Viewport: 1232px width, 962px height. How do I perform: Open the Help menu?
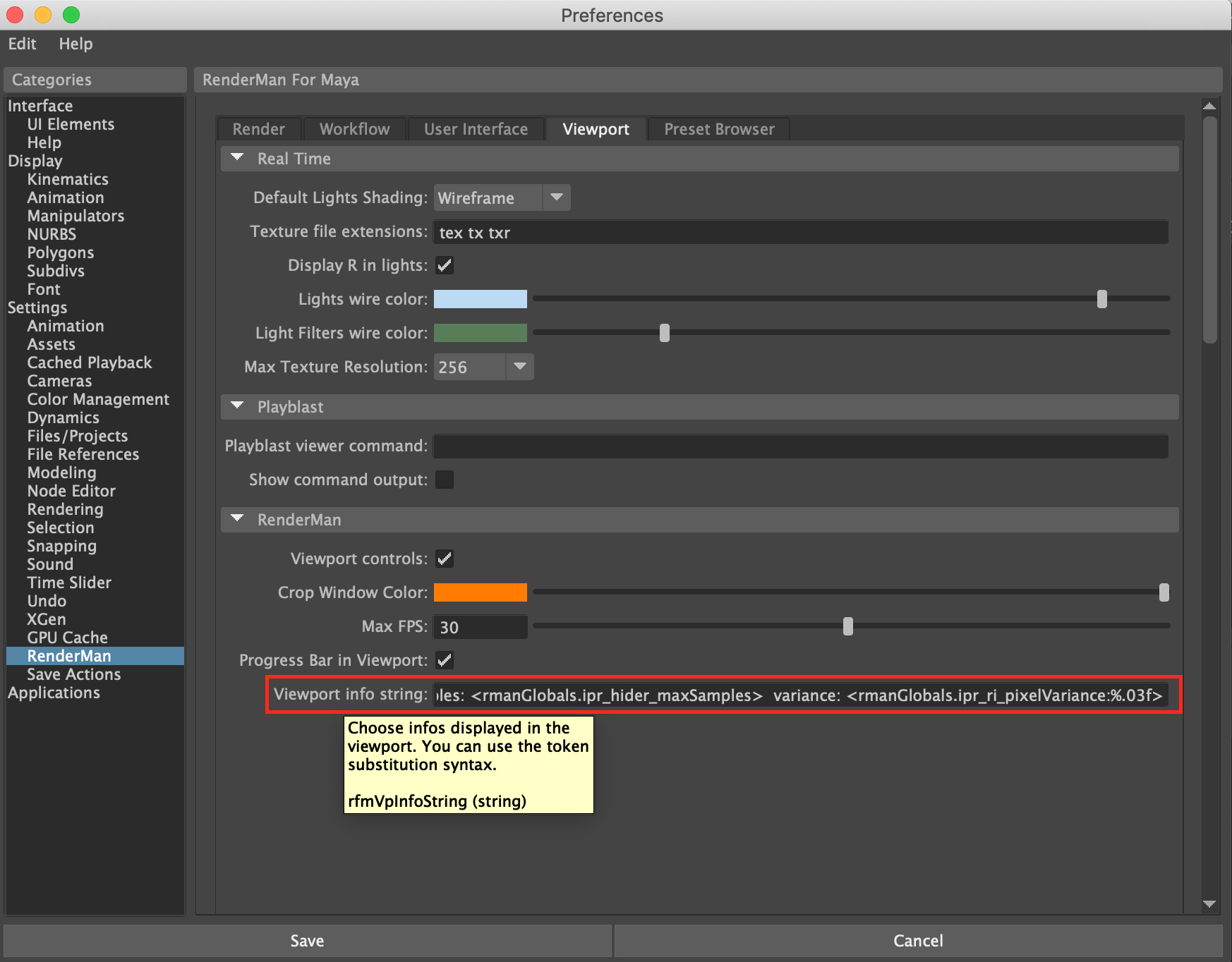click(76, 44)
